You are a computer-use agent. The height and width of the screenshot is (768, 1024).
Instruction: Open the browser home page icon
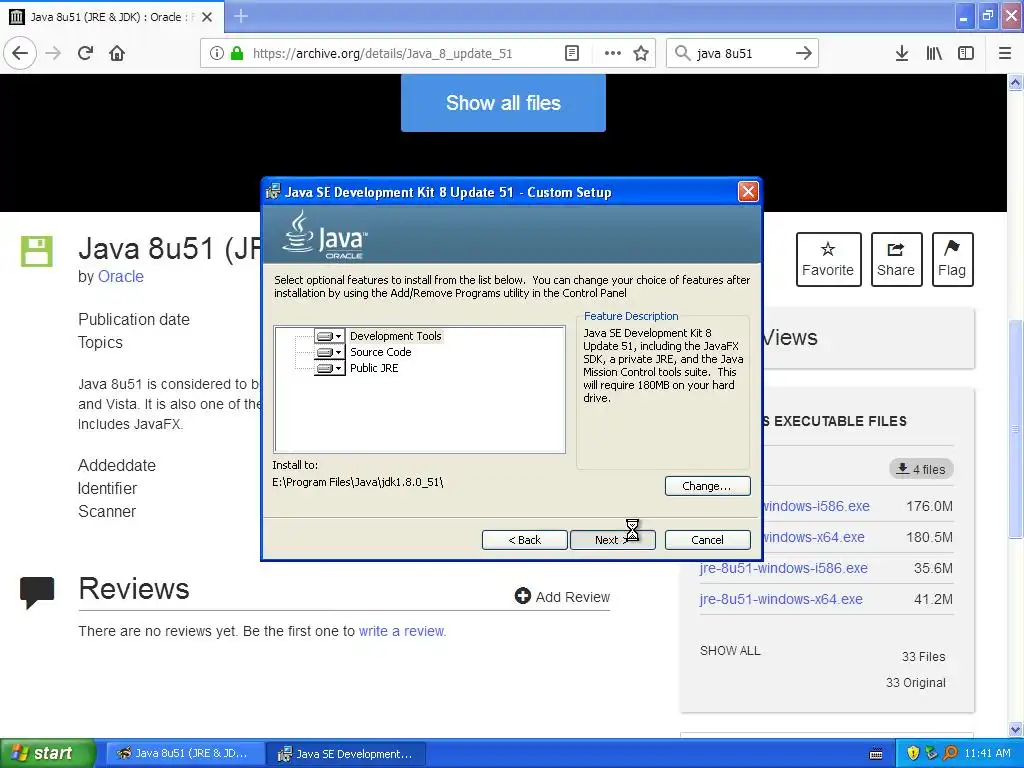[x=117, y=53]
